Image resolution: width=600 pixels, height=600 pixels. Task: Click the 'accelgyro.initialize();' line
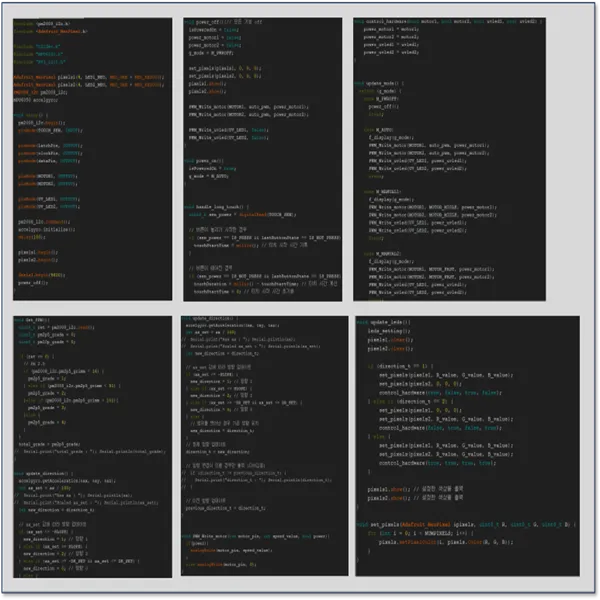click(47, 229)
